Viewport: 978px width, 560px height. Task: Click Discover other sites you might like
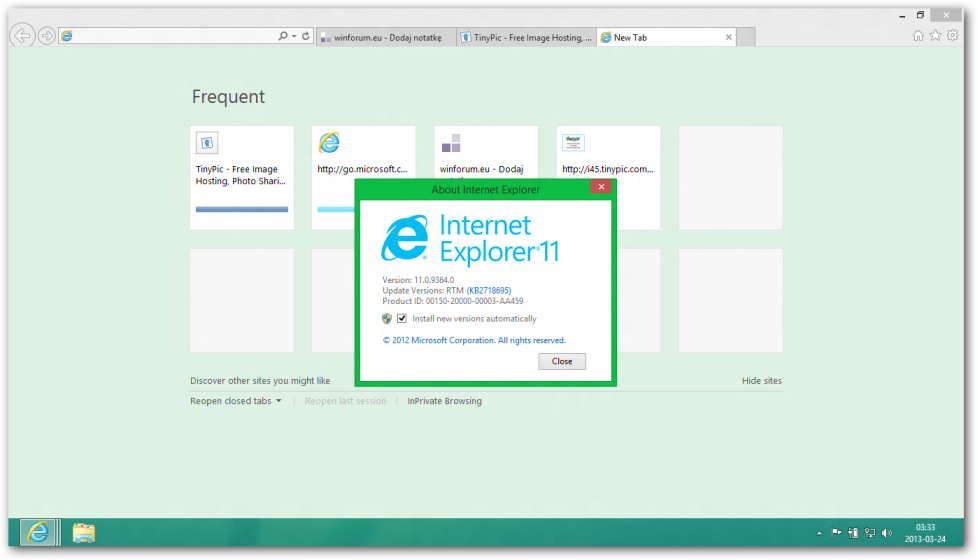coord(260,381)
